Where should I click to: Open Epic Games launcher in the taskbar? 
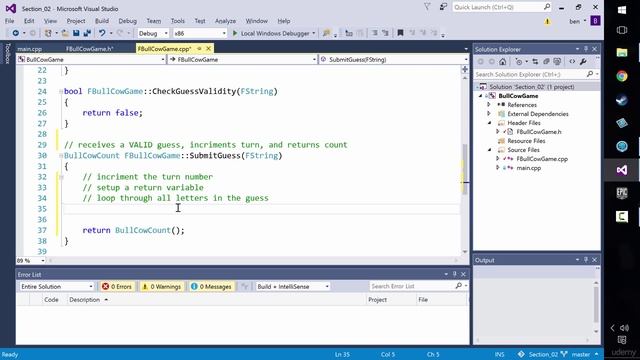click(622, 193)
